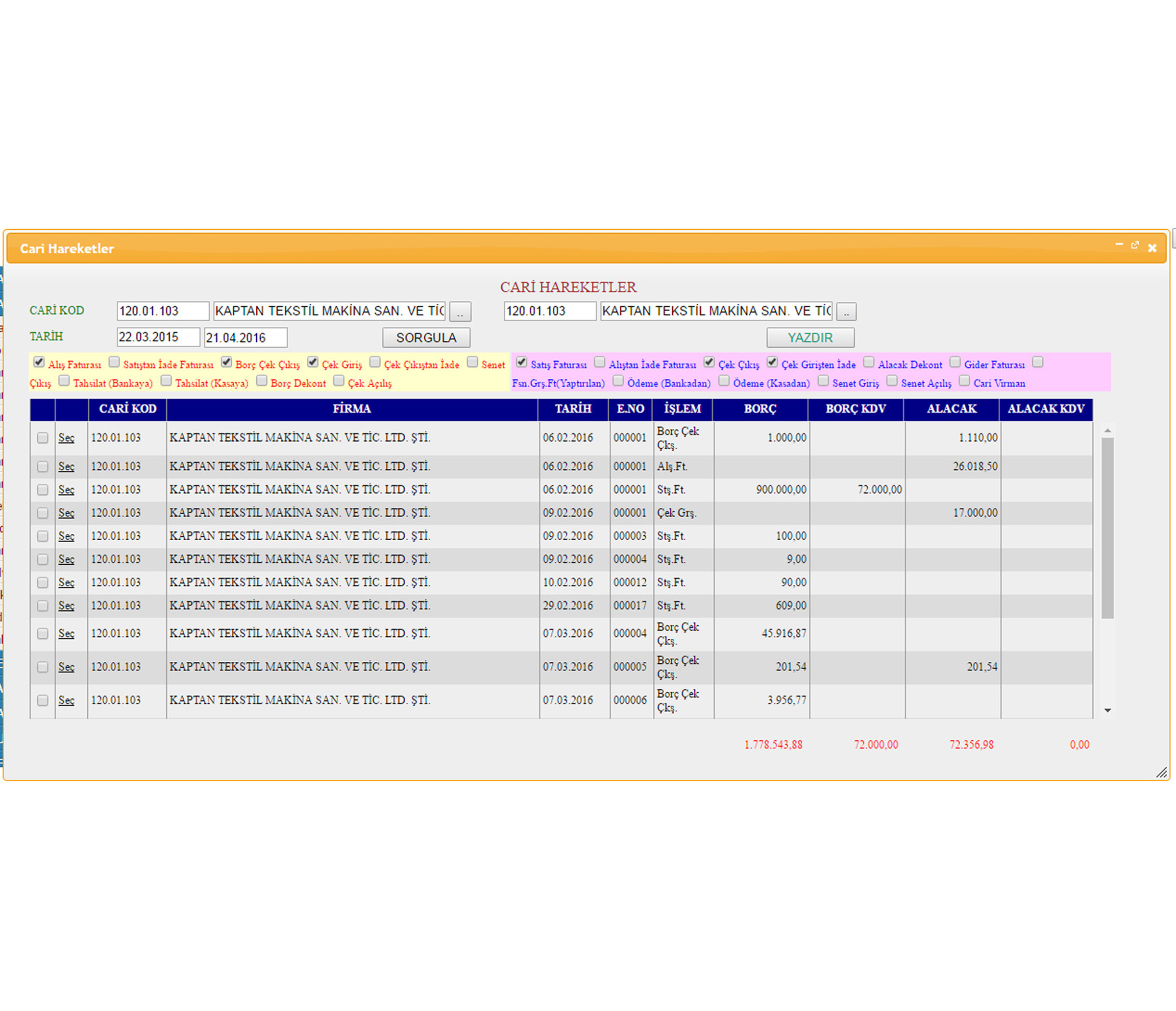
Task: Edit the start date field 22.03.2015
Action: [158, 337]
